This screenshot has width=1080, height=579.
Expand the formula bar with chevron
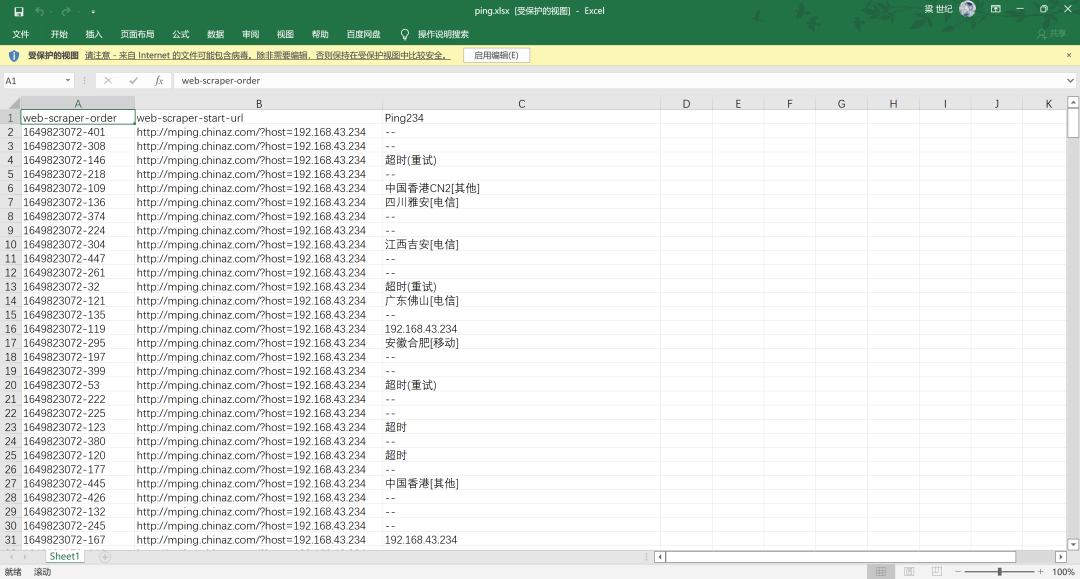coord(1070,81)
